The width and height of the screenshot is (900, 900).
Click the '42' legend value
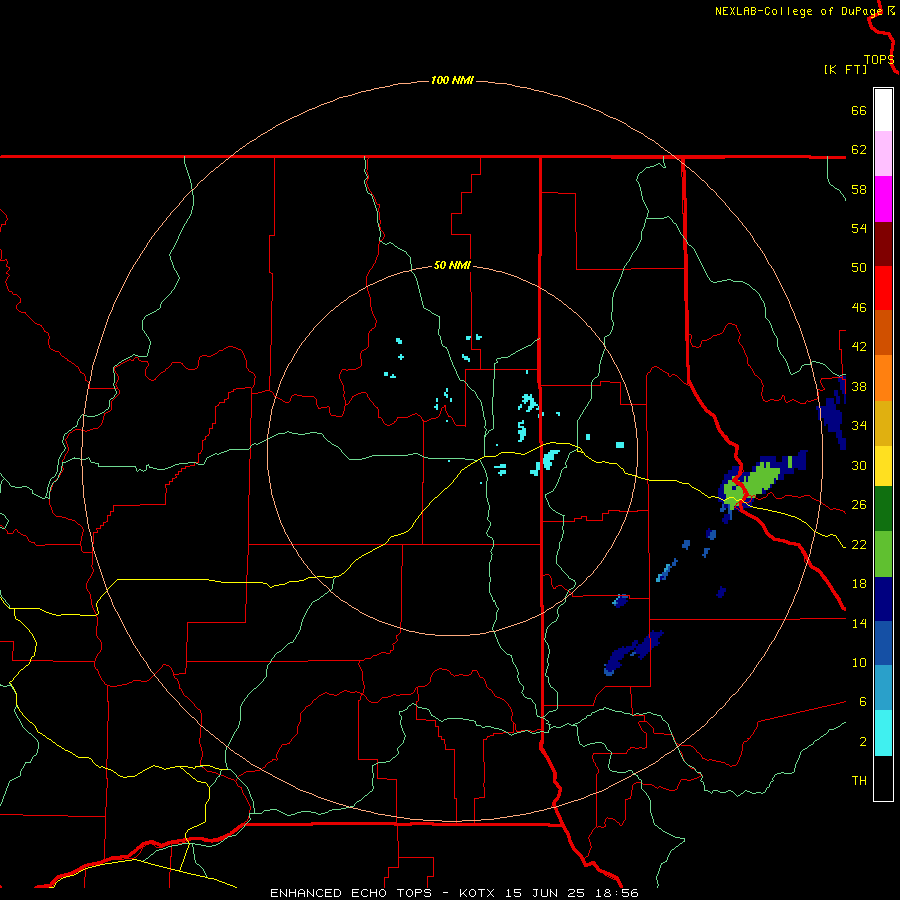pyautogui.click(x=859, y=347)
